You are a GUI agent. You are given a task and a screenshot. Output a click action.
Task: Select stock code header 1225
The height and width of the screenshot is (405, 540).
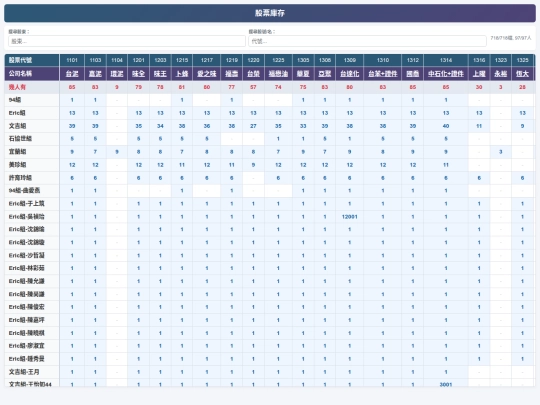click(x=278, y=60)
